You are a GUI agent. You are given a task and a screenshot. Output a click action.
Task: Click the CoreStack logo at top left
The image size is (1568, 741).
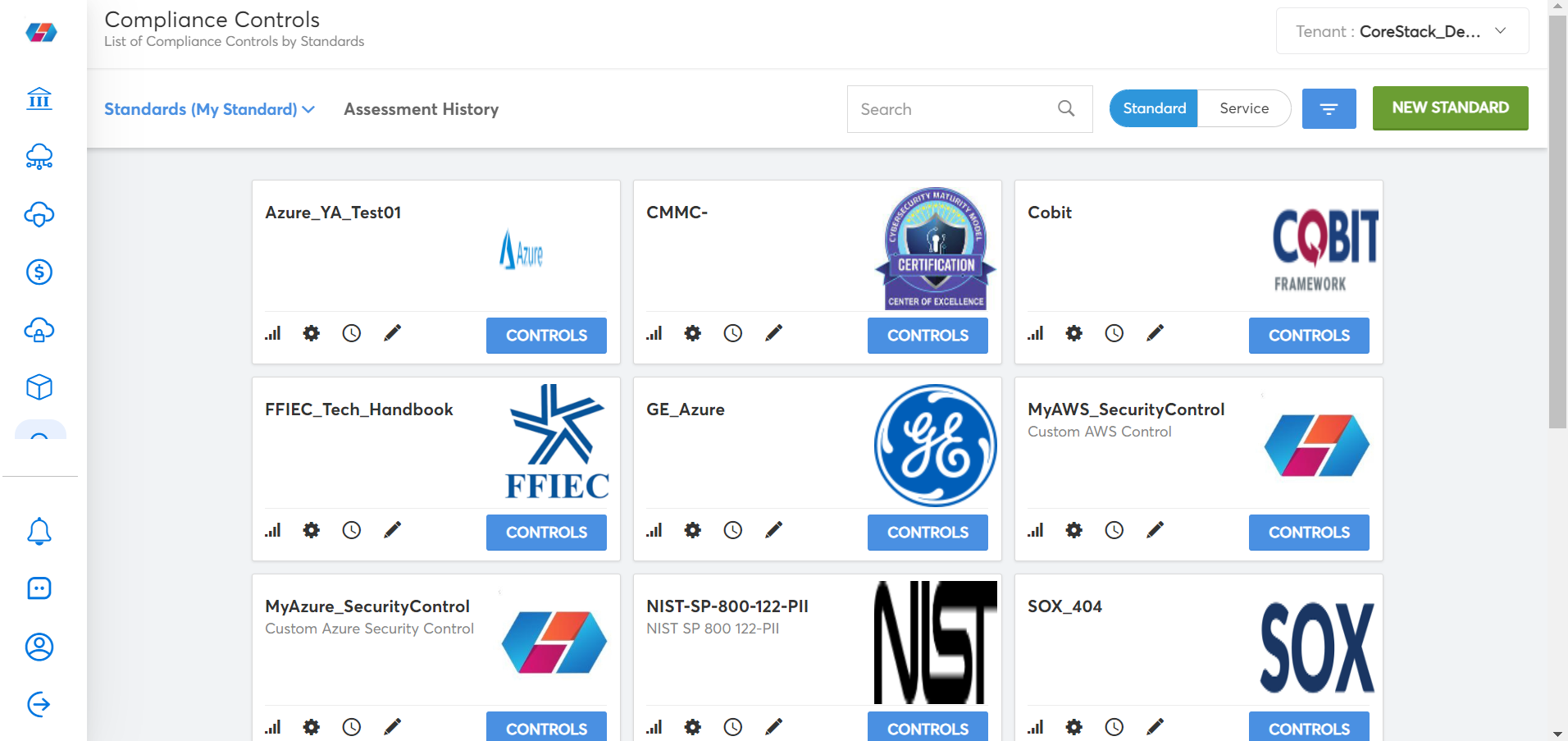click(41, 32)
